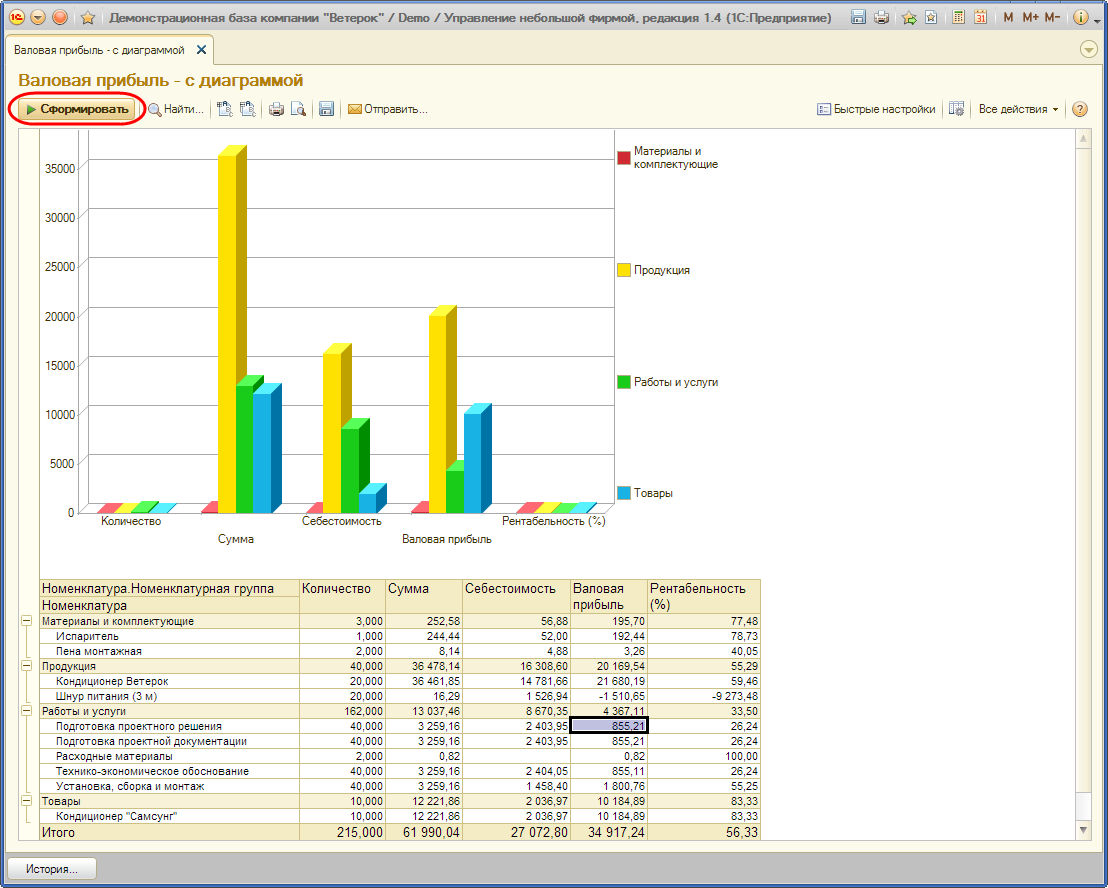Click the report scrollbar down arrow

coord(1083,831)
